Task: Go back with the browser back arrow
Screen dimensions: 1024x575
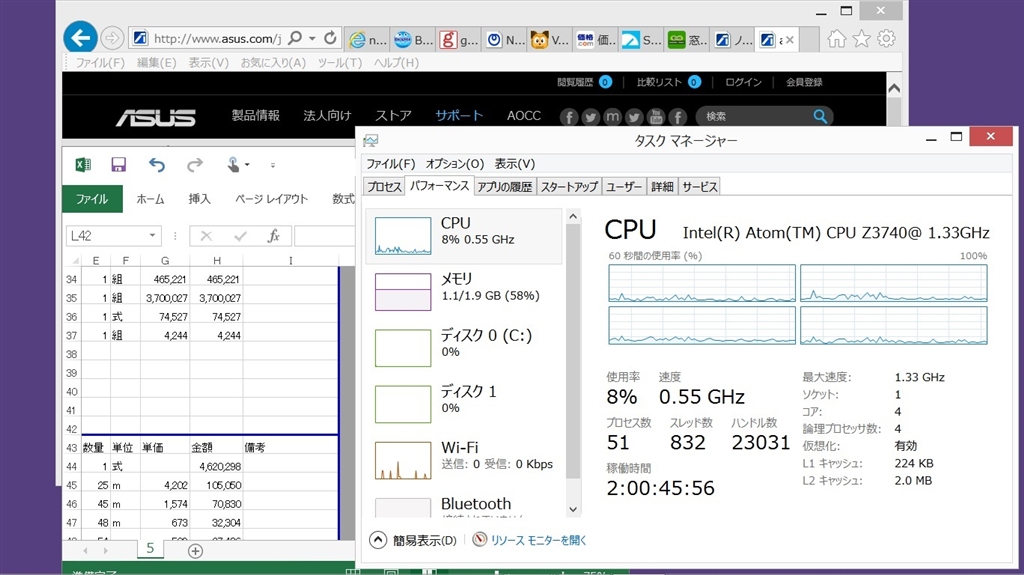Action: 80,39
